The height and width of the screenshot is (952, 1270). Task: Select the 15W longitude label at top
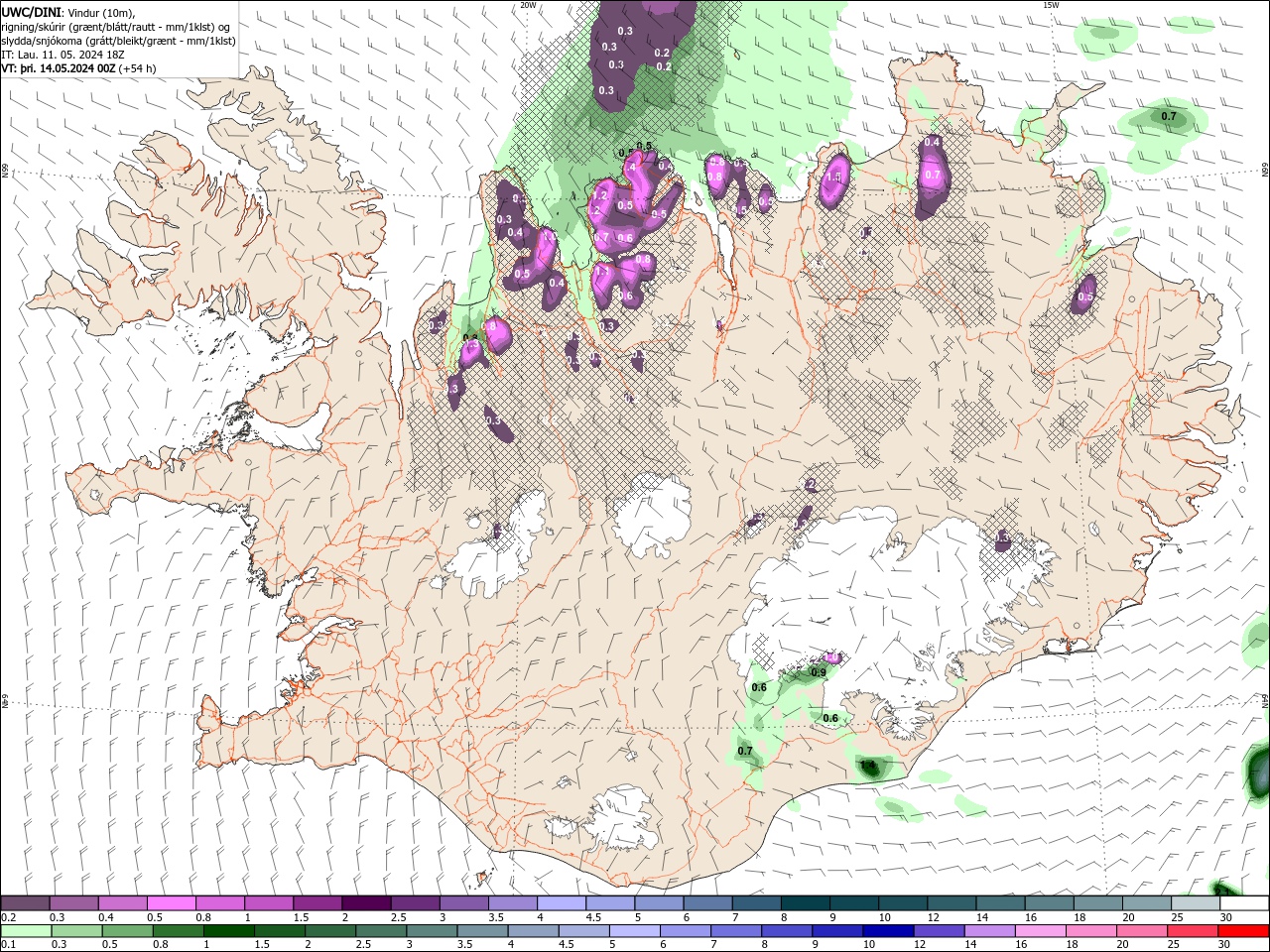(1051, 5)
